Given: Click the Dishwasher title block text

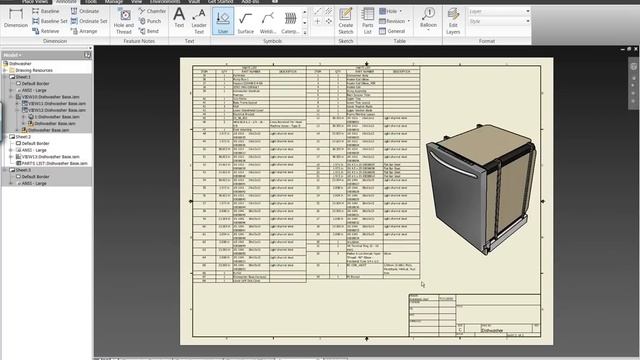Looking at the screenshot, I should [x=492, y=330].
